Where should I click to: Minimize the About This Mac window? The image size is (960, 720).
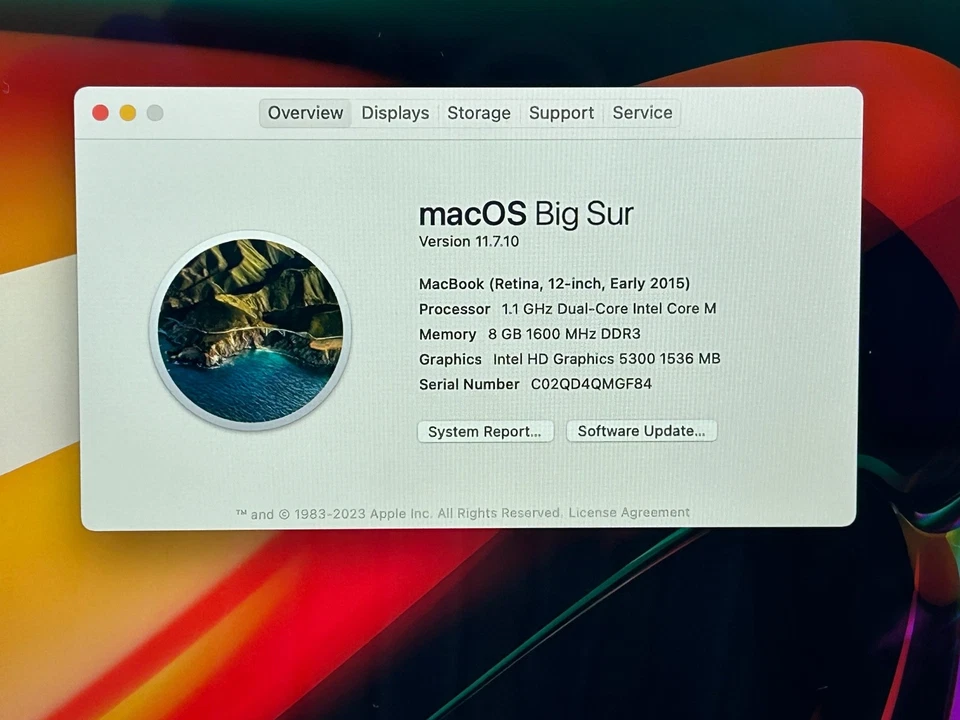point(128,112)
